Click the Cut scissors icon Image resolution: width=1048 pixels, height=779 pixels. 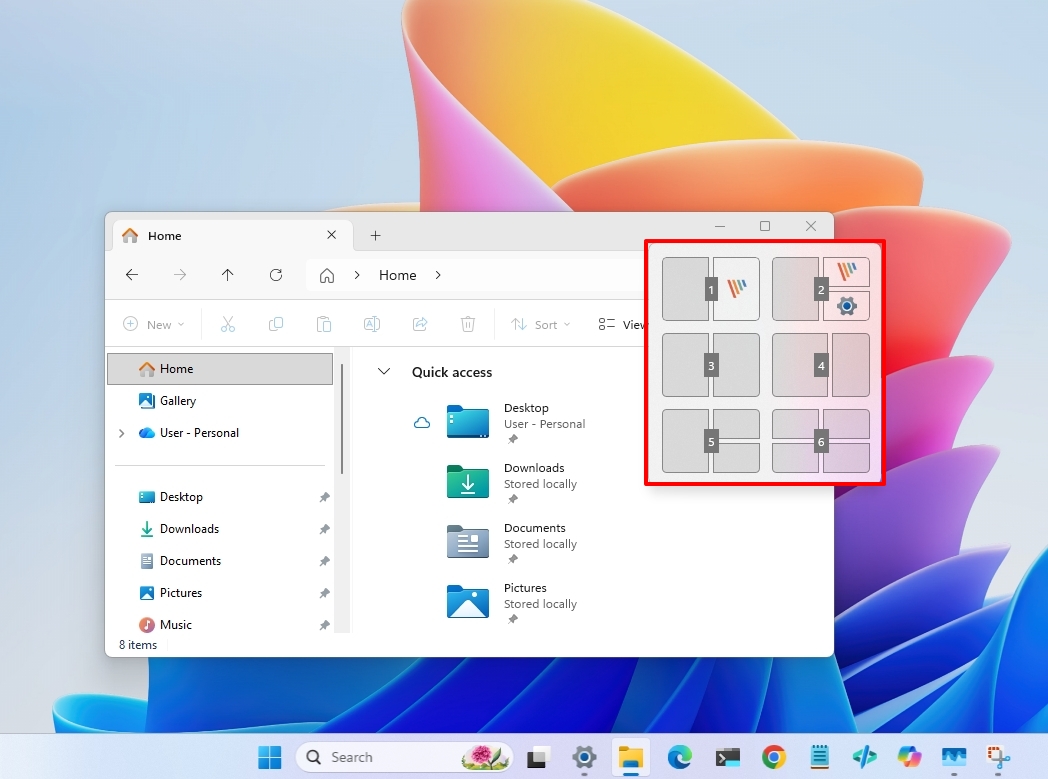(x=228, y=324)
